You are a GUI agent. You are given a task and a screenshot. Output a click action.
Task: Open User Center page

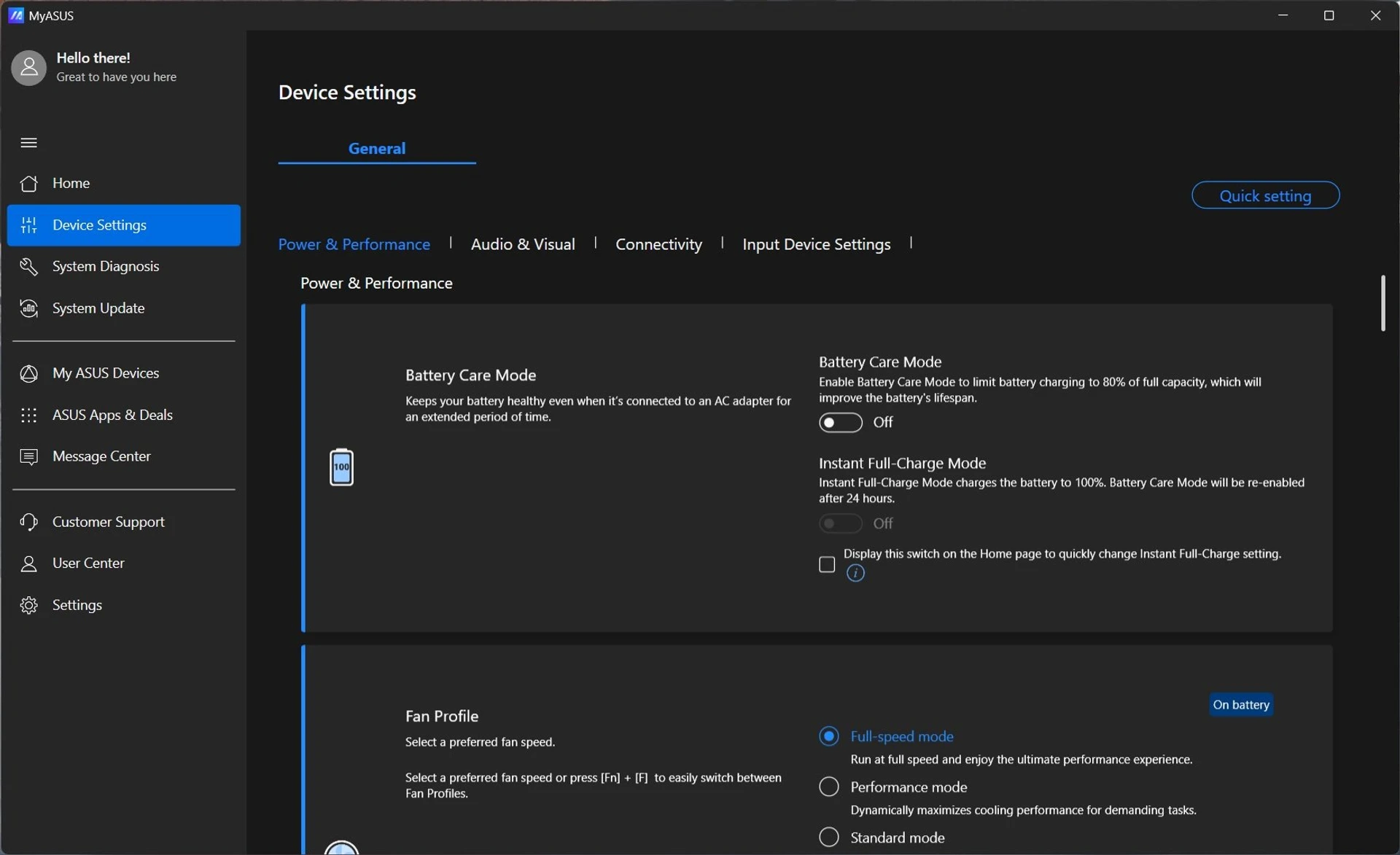(124, 563)
